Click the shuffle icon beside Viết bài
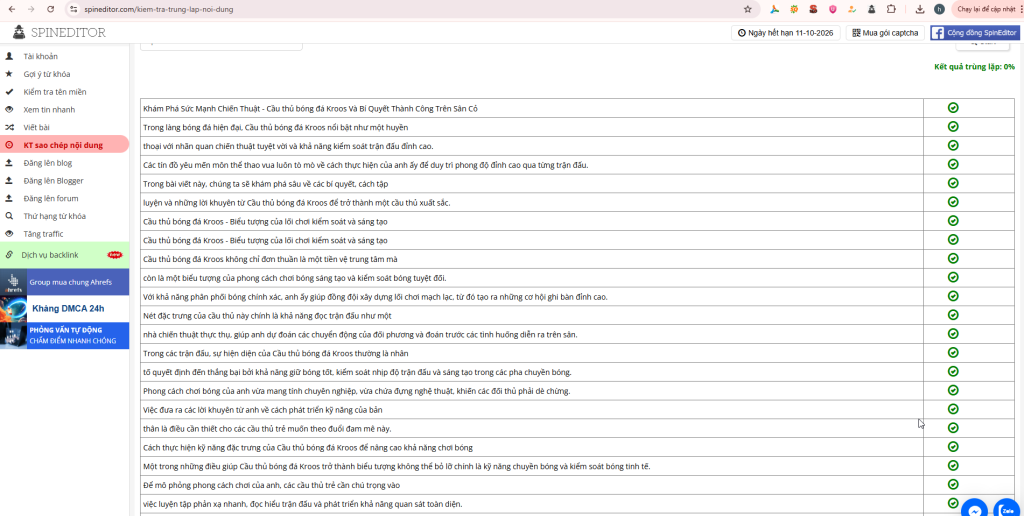1024x516 pixels. point(9,128)
